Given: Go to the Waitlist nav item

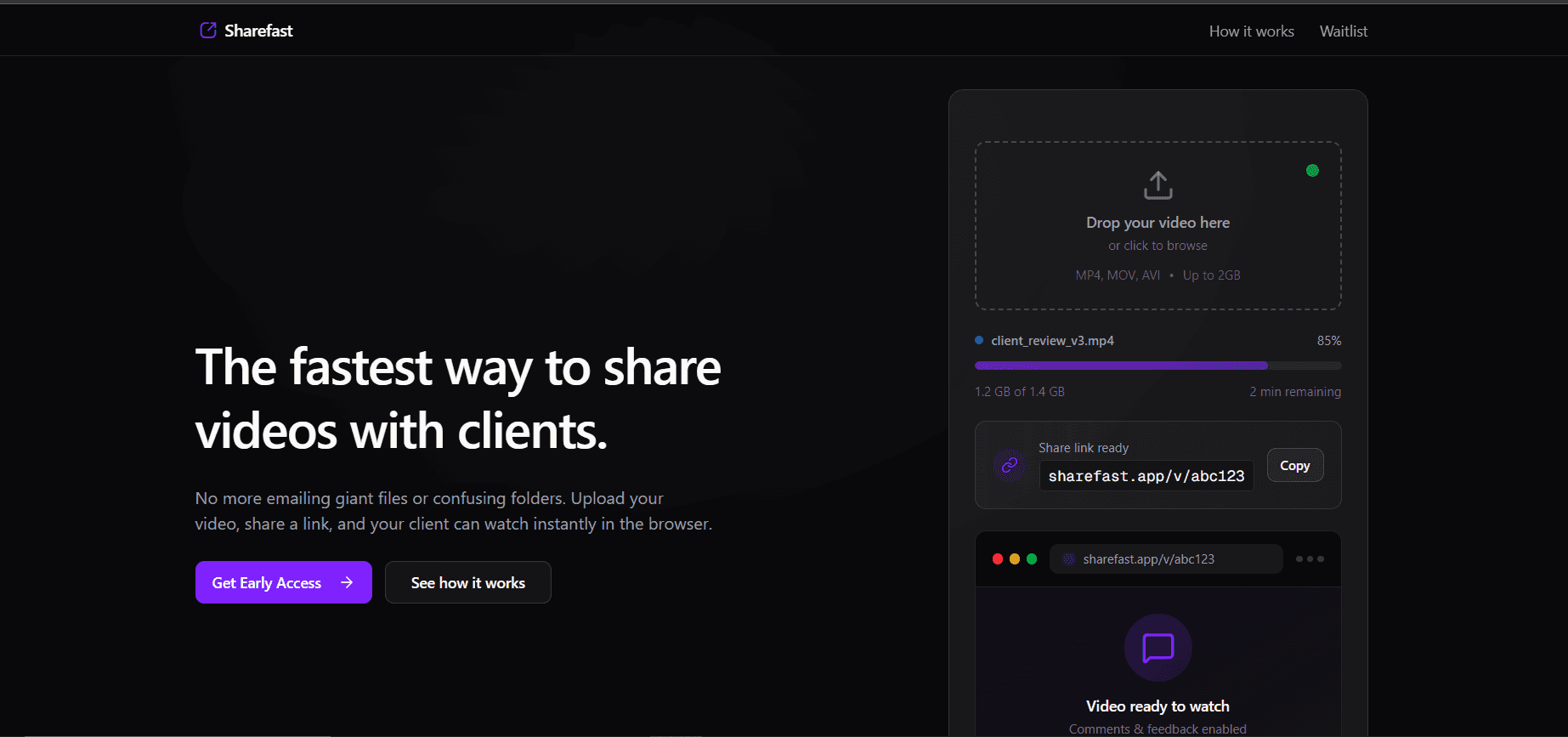Looking at the screenshot, I should click(1343, 31).
